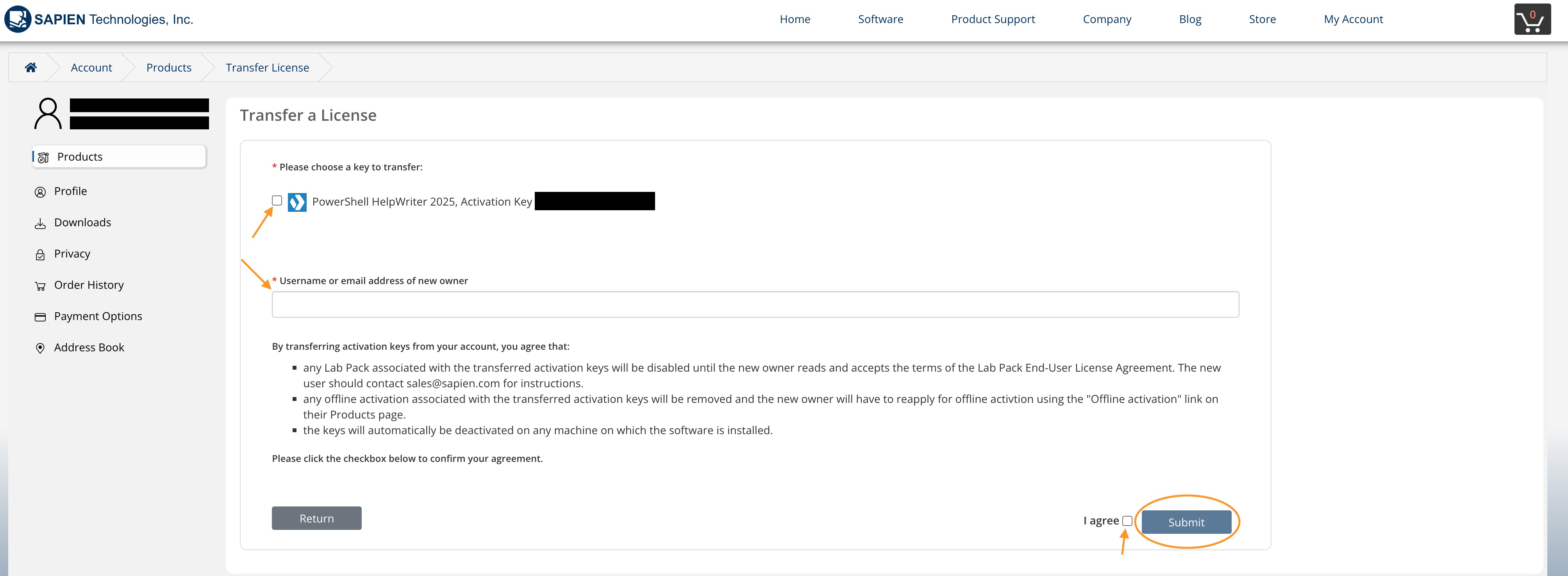The image size is (1568, 576).
Task: Open the Company menu
Action: coord(1107,19)
